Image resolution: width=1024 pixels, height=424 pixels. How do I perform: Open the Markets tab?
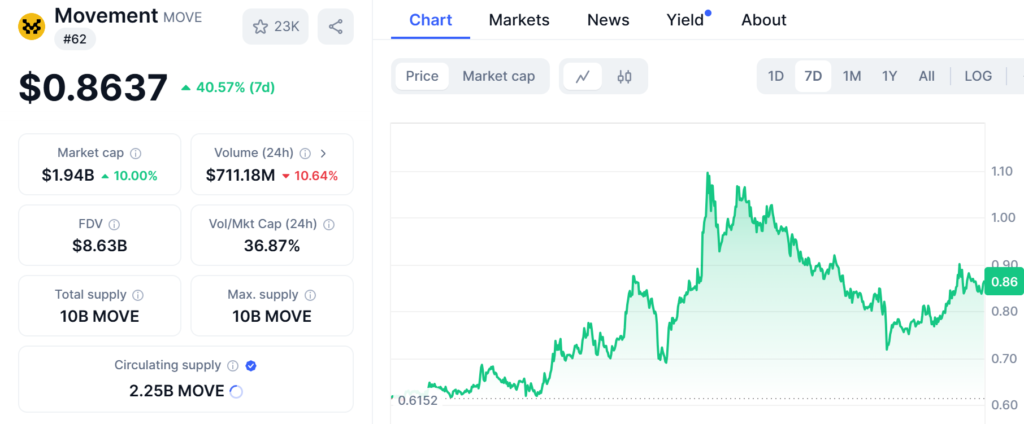tap(519, 20)
